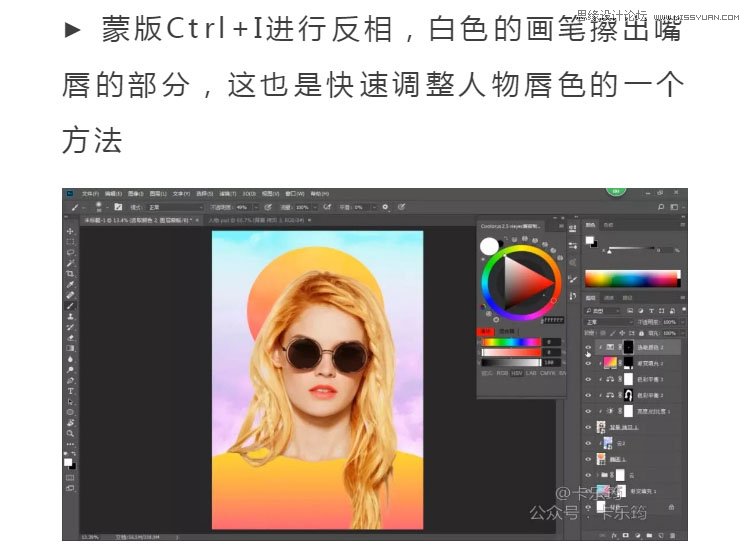Select the Eyedropper tool

tap(70, 284)
